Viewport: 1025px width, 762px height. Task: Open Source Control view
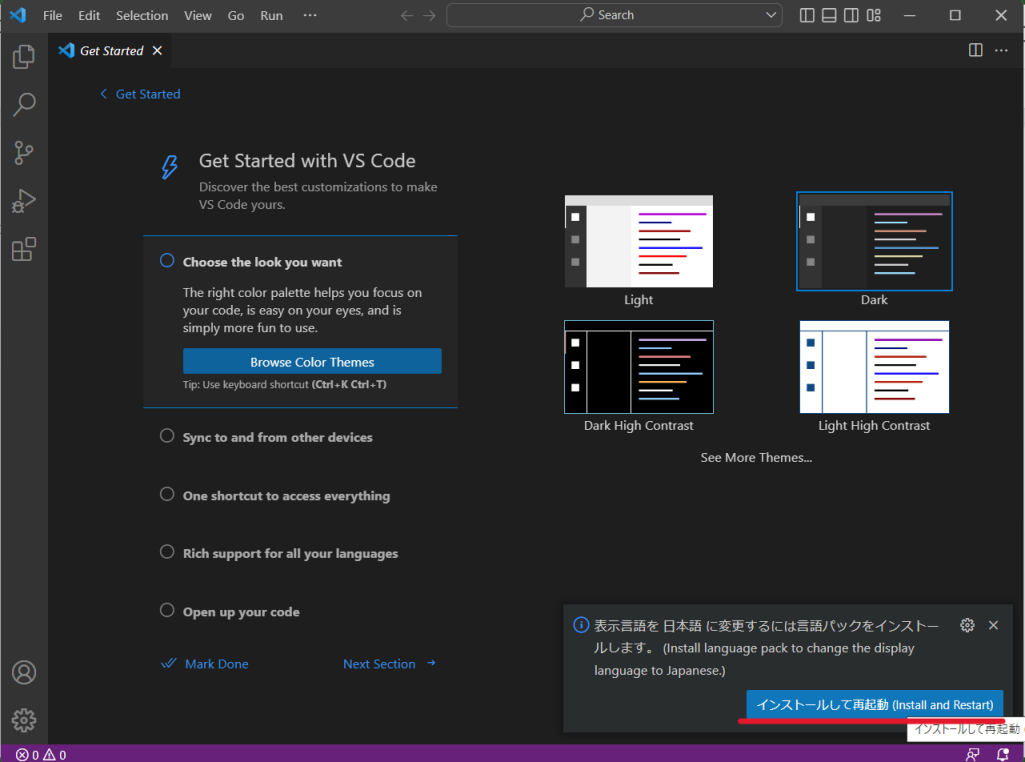click(x=24, y=153)
